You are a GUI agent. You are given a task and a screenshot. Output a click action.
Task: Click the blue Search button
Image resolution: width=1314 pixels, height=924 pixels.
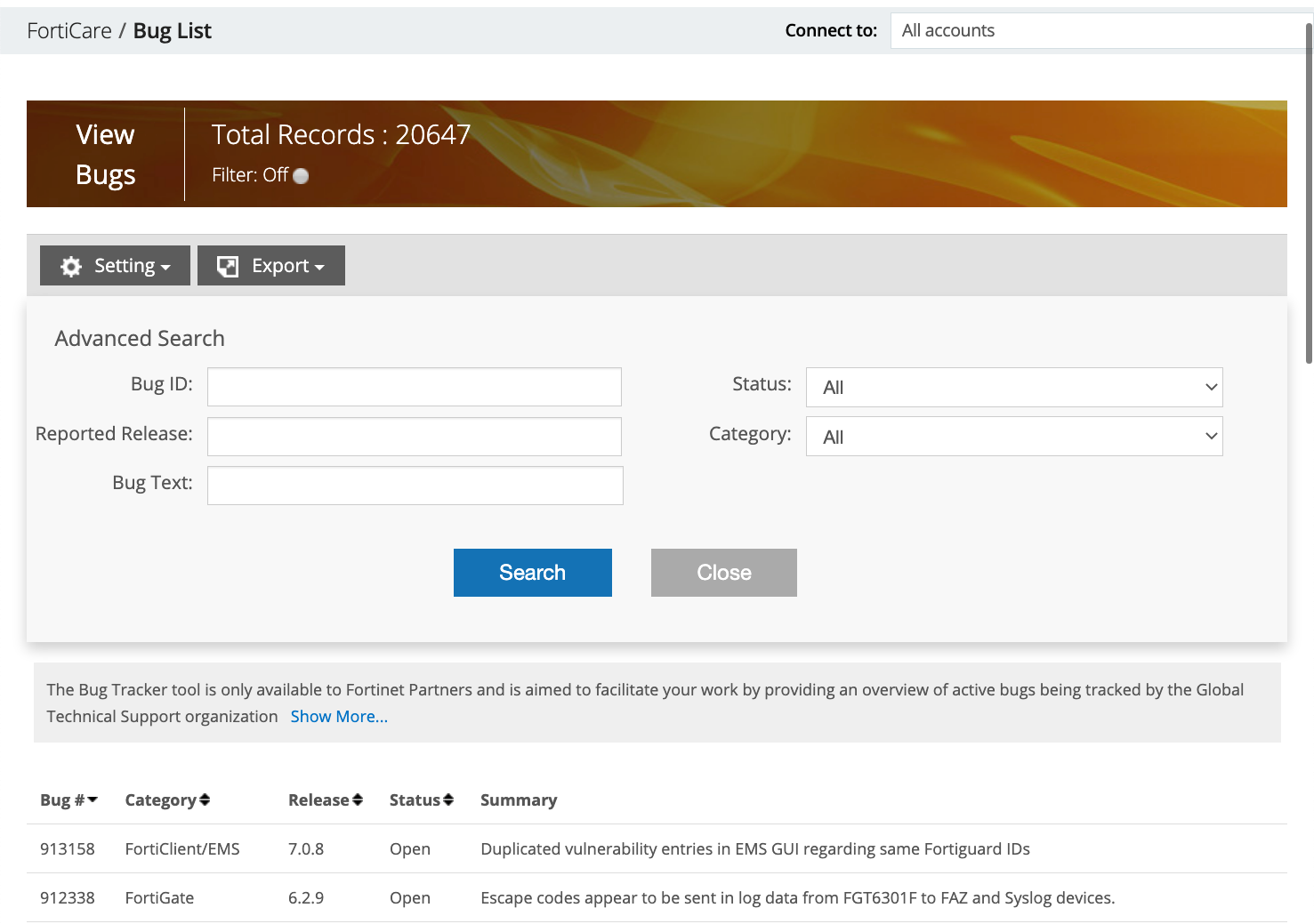[533, 573]
